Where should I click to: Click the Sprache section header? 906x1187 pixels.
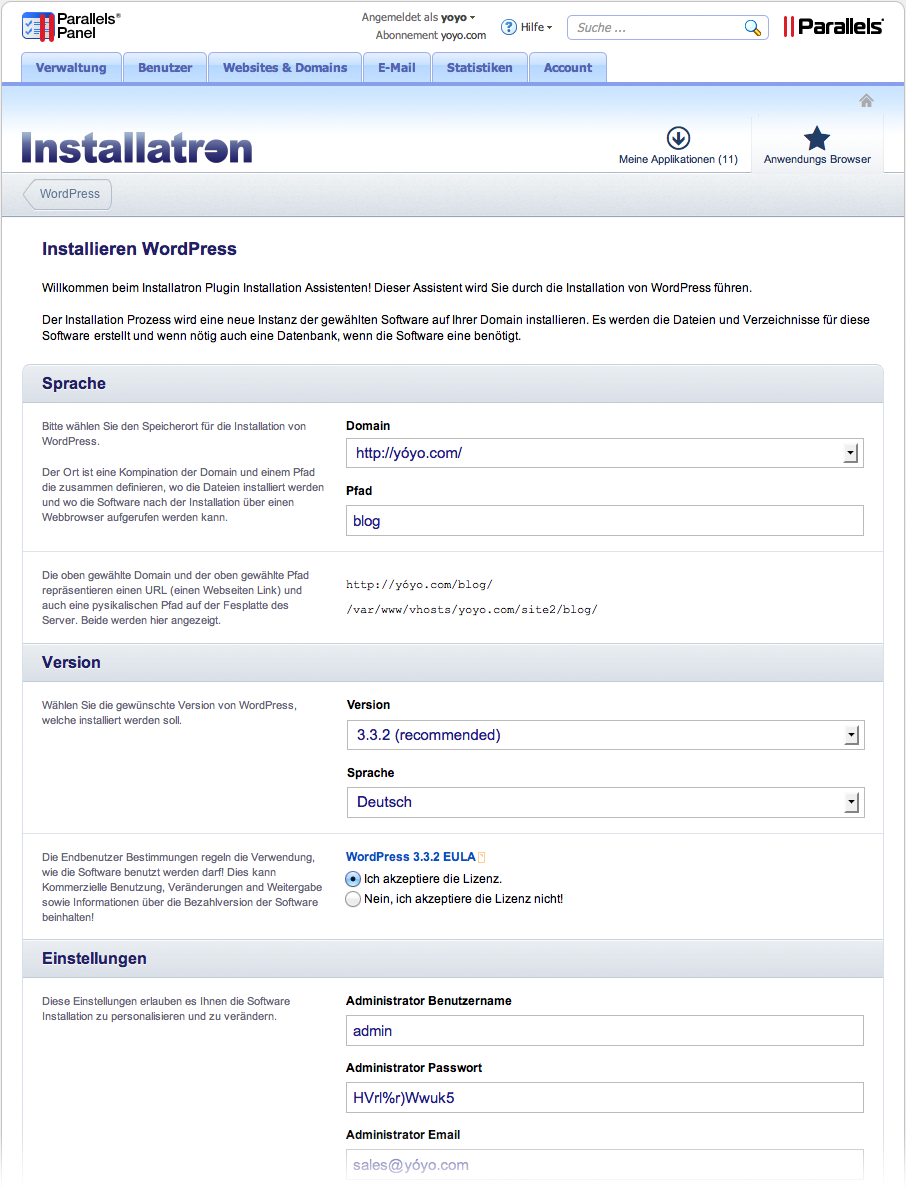[453, 384]
